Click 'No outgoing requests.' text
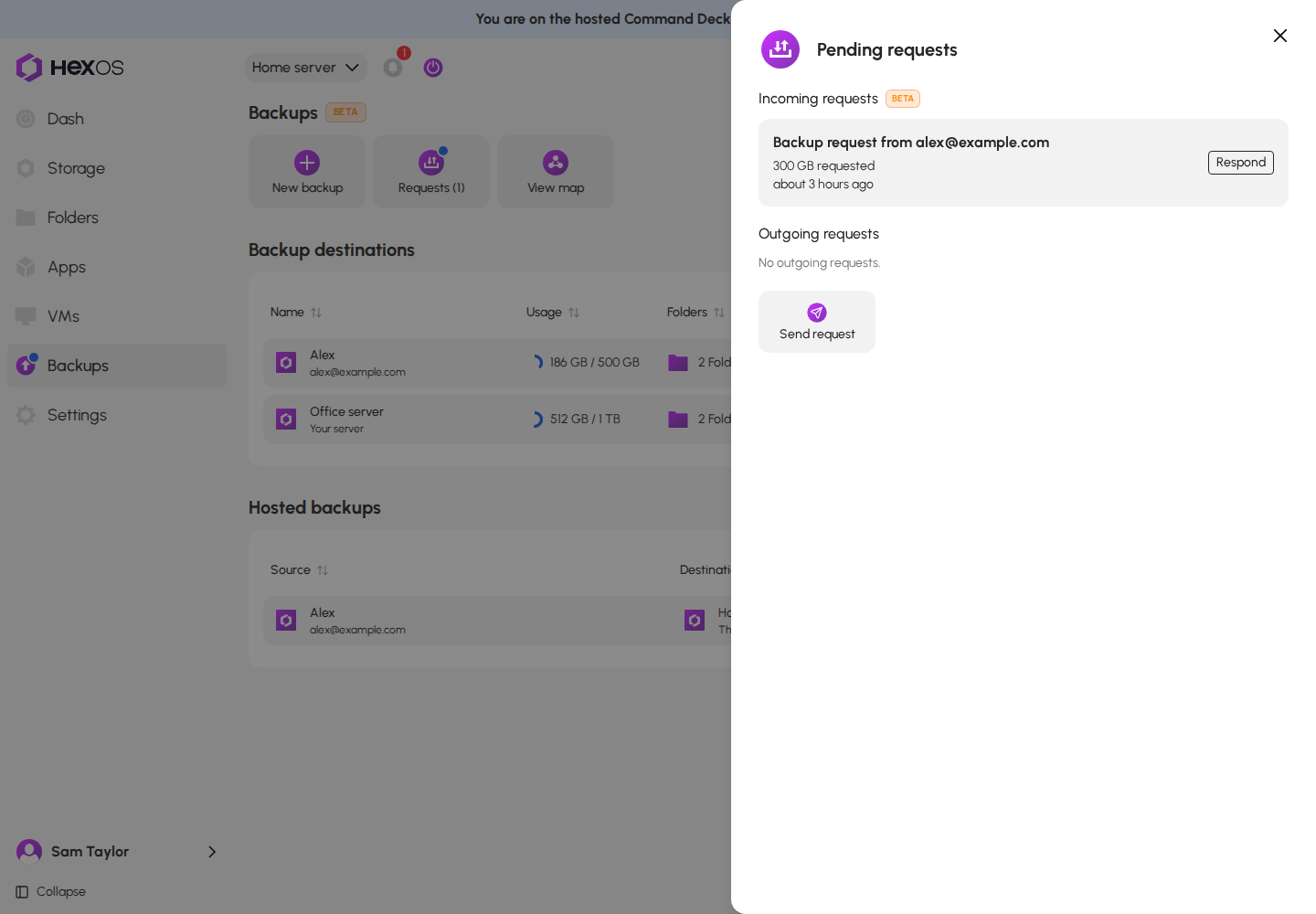Image resolution: width=1316 pixels, height=914 pixels. [819, 263]
